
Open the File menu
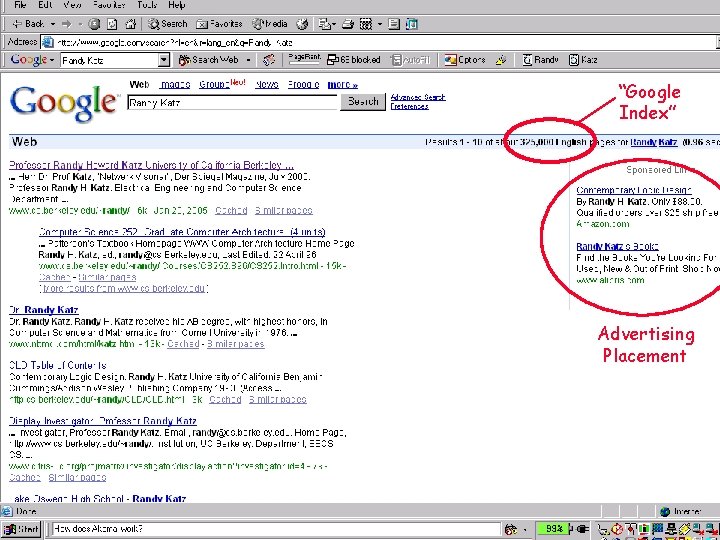tap(20, 5)
